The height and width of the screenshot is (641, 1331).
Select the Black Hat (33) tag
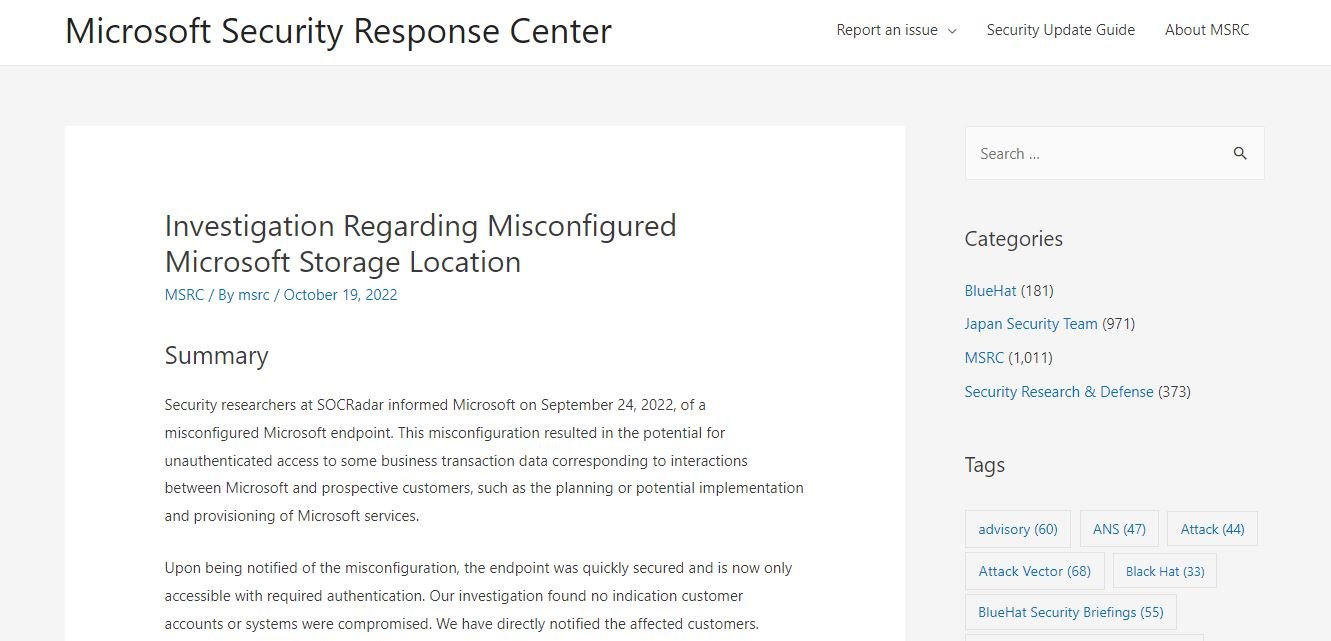(1164, 571)
